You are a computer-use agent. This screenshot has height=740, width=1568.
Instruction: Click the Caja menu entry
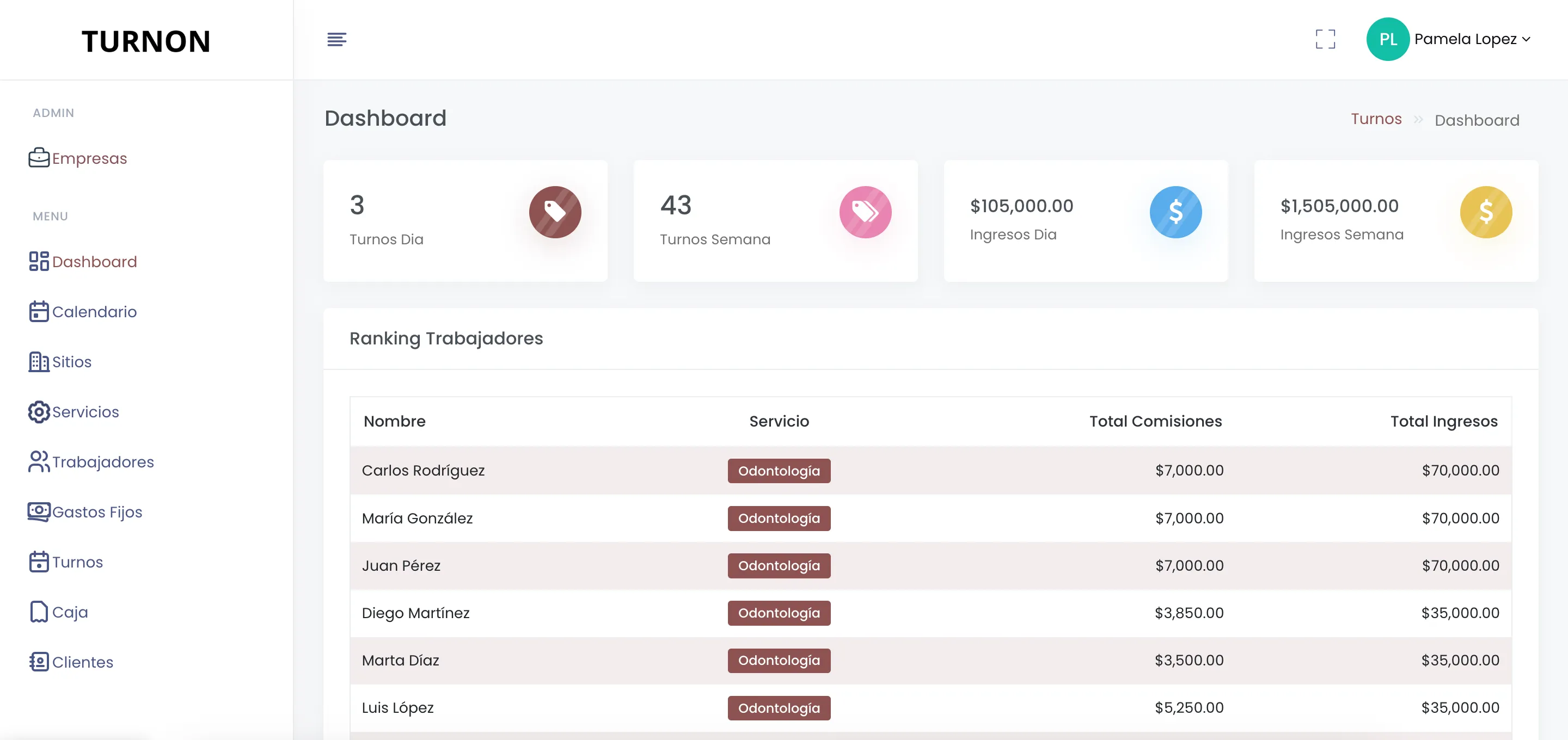click(70, 612)
